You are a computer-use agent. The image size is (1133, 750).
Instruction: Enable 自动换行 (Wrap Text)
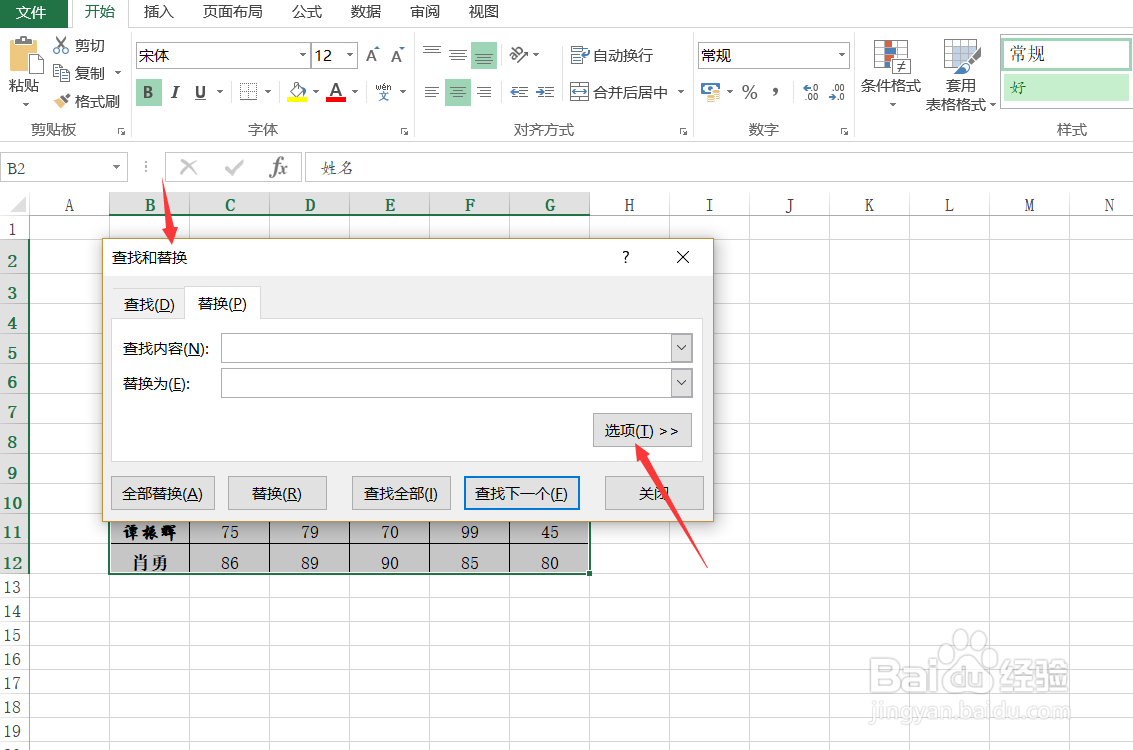click(x=611, y=55)
